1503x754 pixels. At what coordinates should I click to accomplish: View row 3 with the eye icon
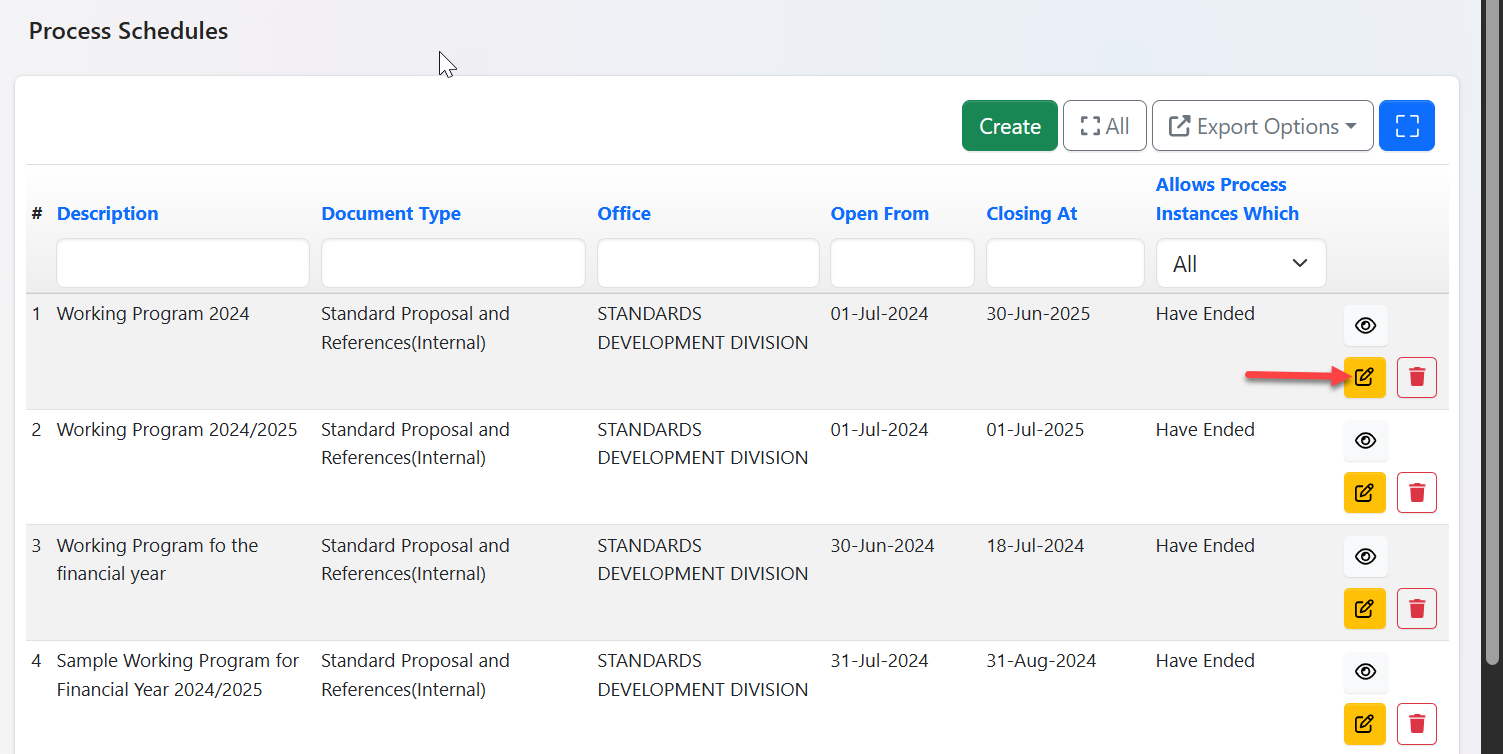coord(1365,556)
